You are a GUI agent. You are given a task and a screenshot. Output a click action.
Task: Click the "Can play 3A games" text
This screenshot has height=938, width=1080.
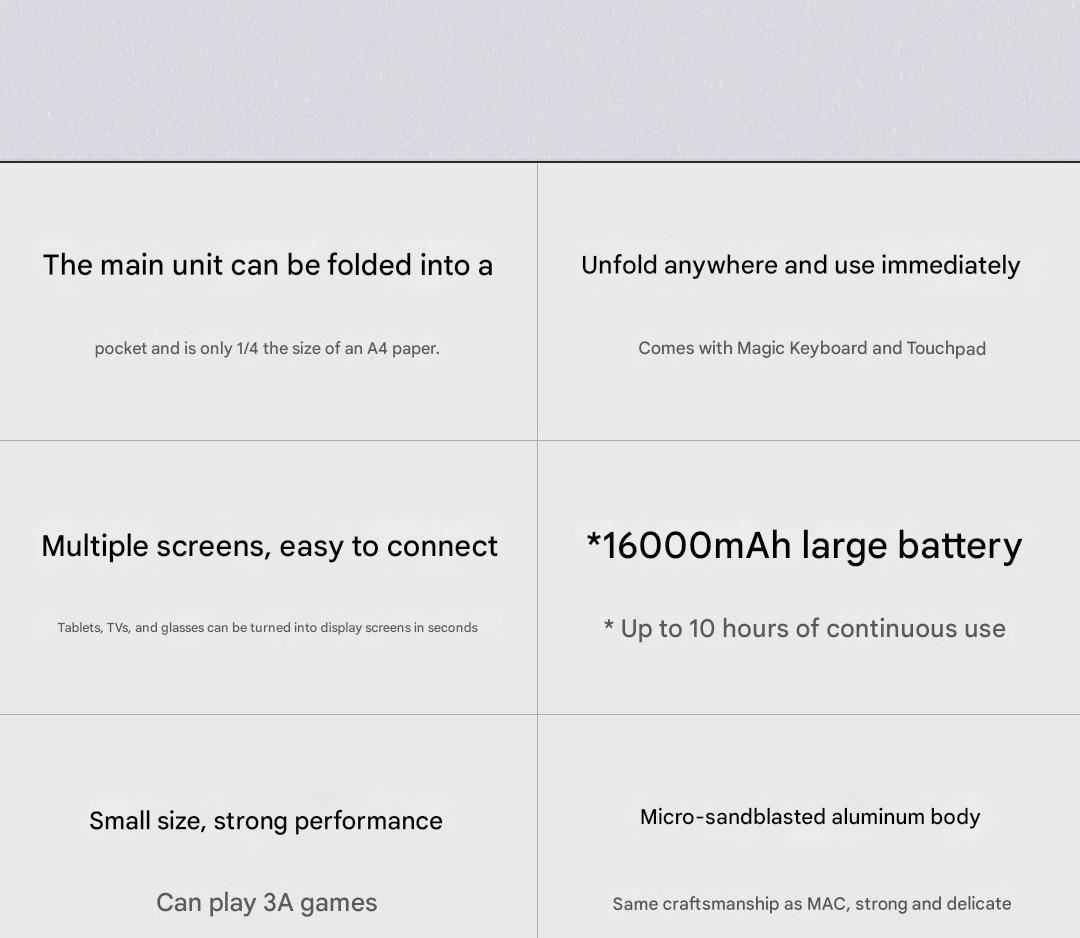pyautogui.click(x=266, y=903)
